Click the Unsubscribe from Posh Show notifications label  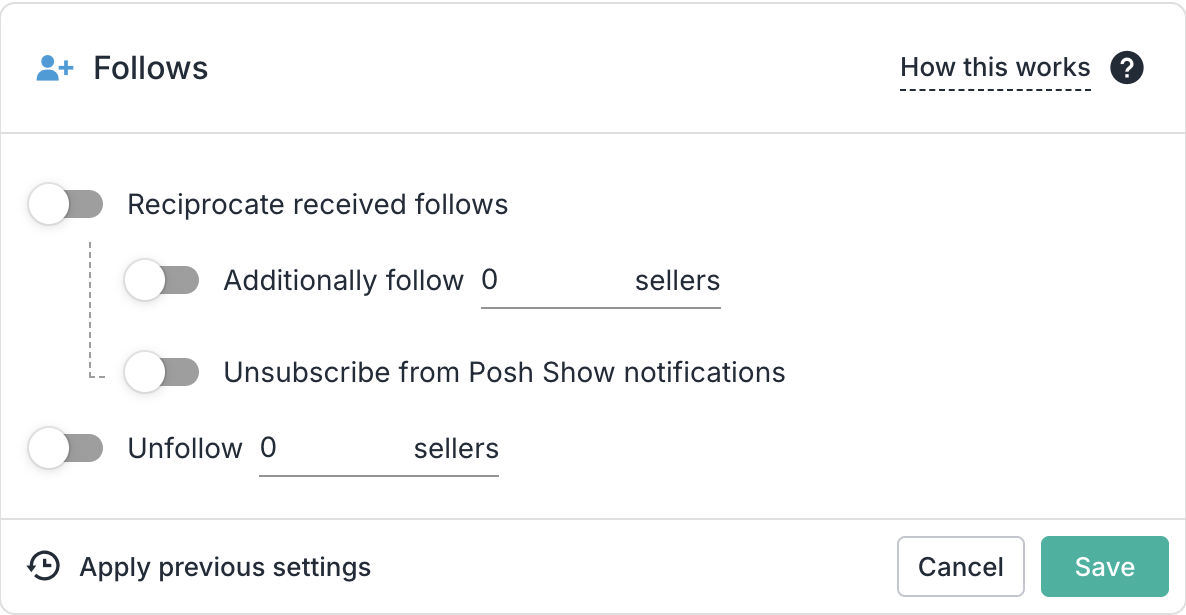[x=504, y=373]
